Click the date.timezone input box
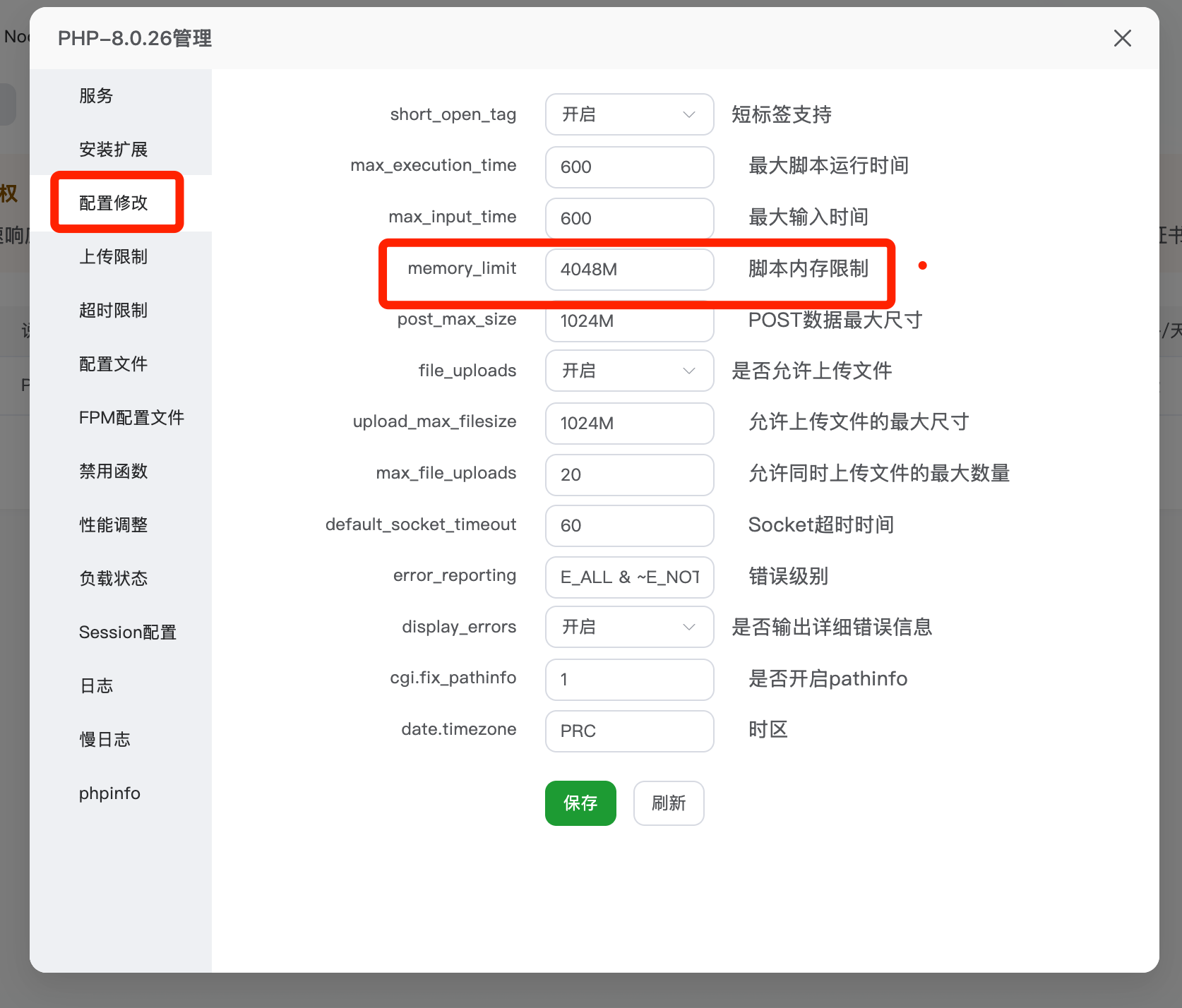Screen dimensions: 1182x1008 pyautogui.click(x=628, y=731)
